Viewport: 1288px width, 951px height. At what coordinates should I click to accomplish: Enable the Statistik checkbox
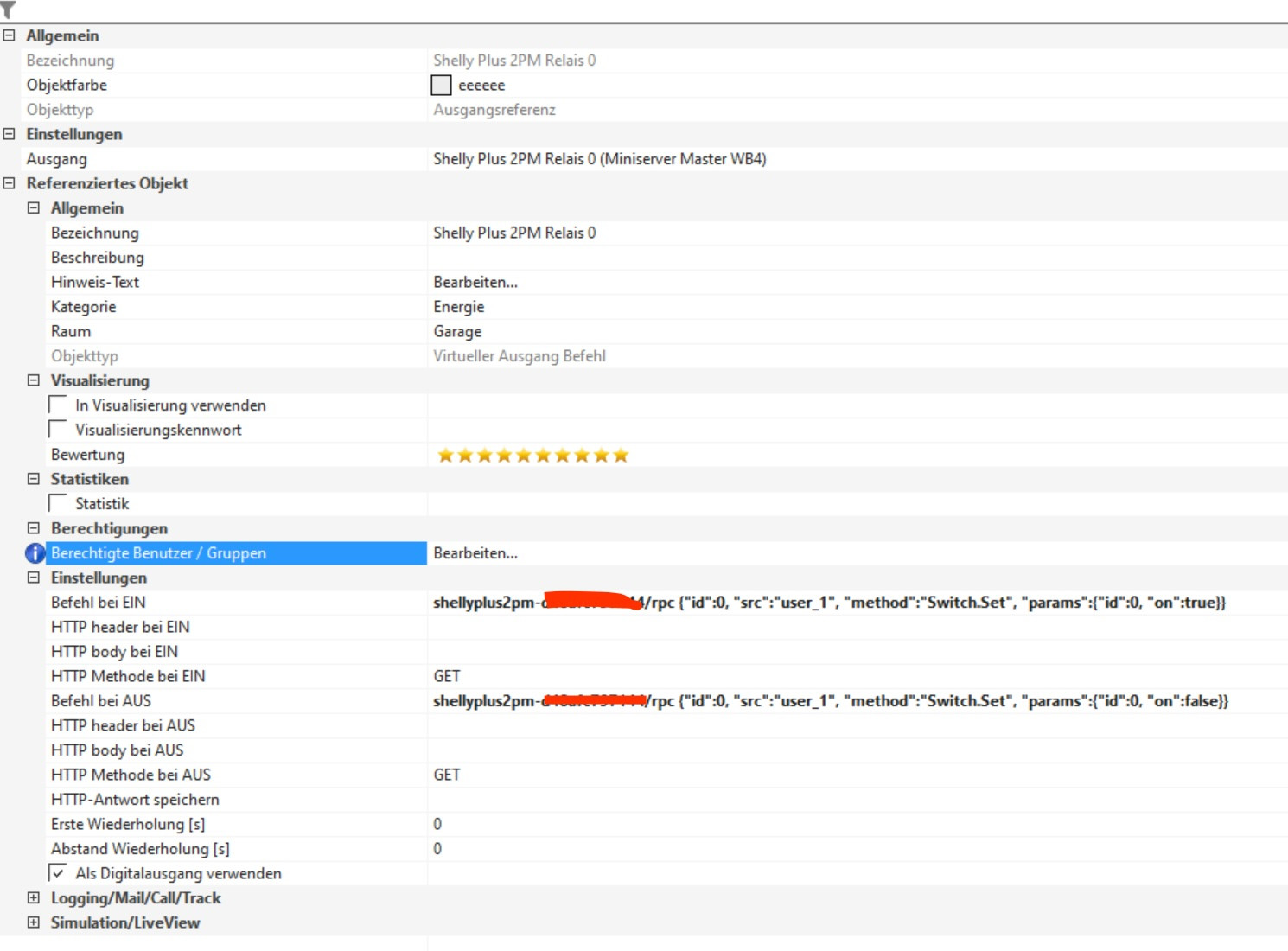58,503
